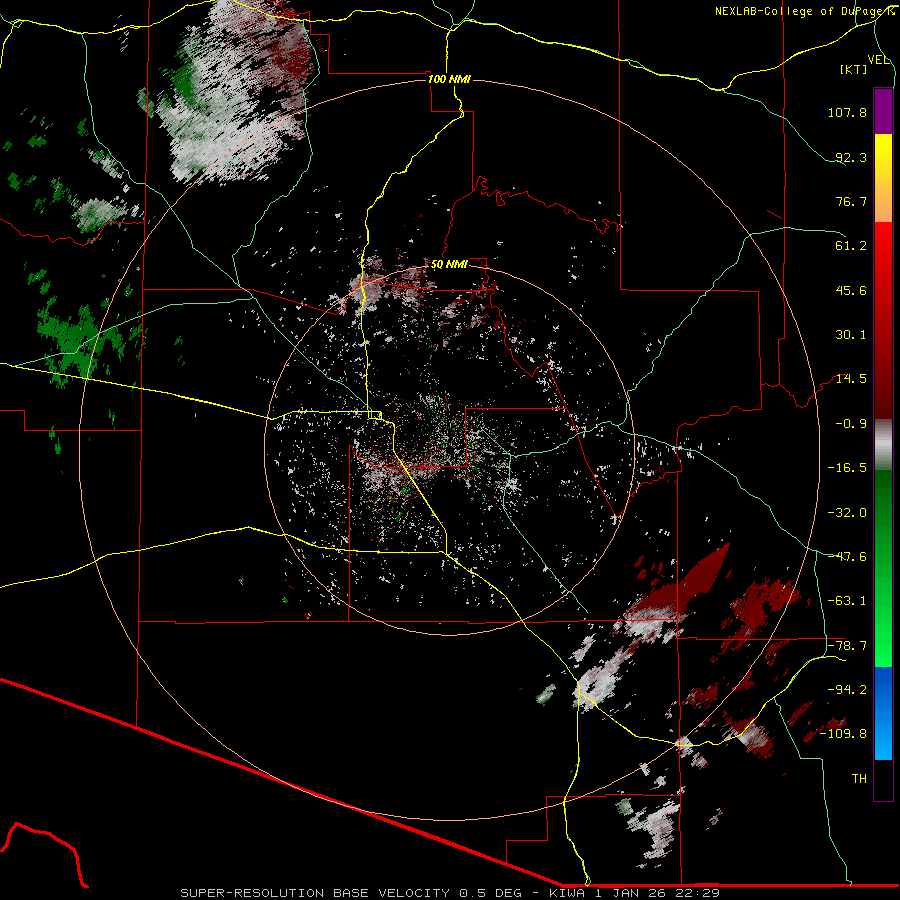Select the -16.5 velocity scale value
Image resolution: width=900 pixels, height=900 pixels.
click(x=847, y=468)
